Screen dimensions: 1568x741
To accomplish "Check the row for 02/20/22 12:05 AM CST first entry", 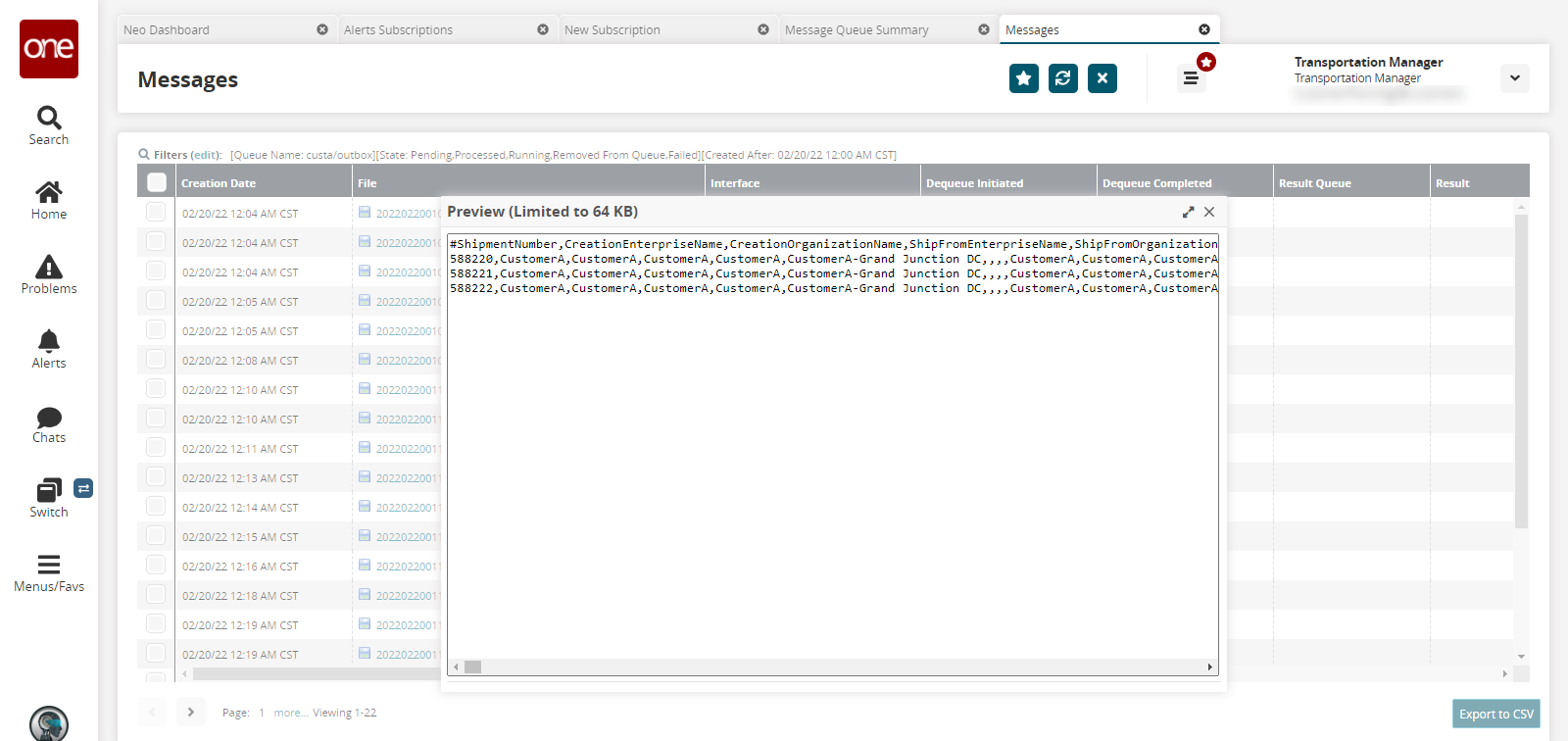I will 156,301.
